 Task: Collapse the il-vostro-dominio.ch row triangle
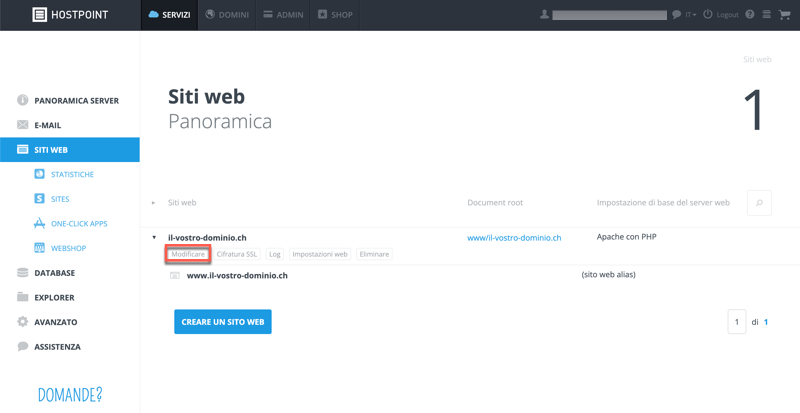point(154,237)
